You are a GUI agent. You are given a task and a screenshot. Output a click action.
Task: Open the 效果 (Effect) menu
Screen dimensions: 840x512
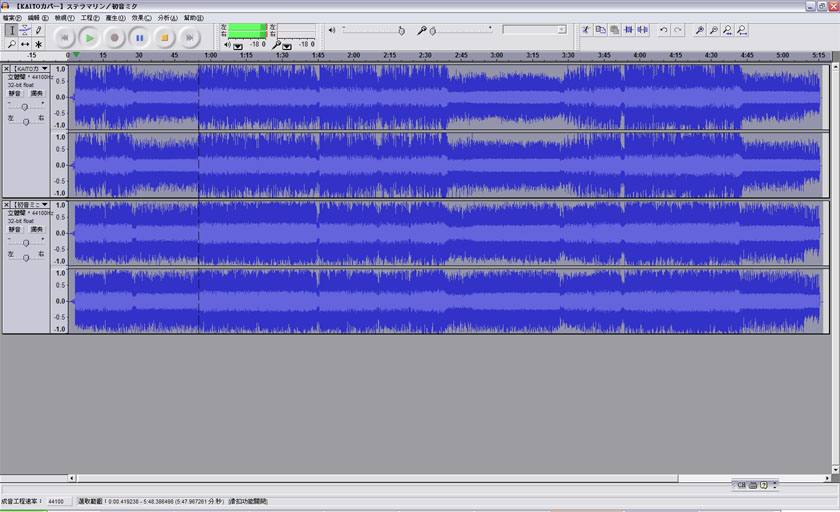click(141, 18)
